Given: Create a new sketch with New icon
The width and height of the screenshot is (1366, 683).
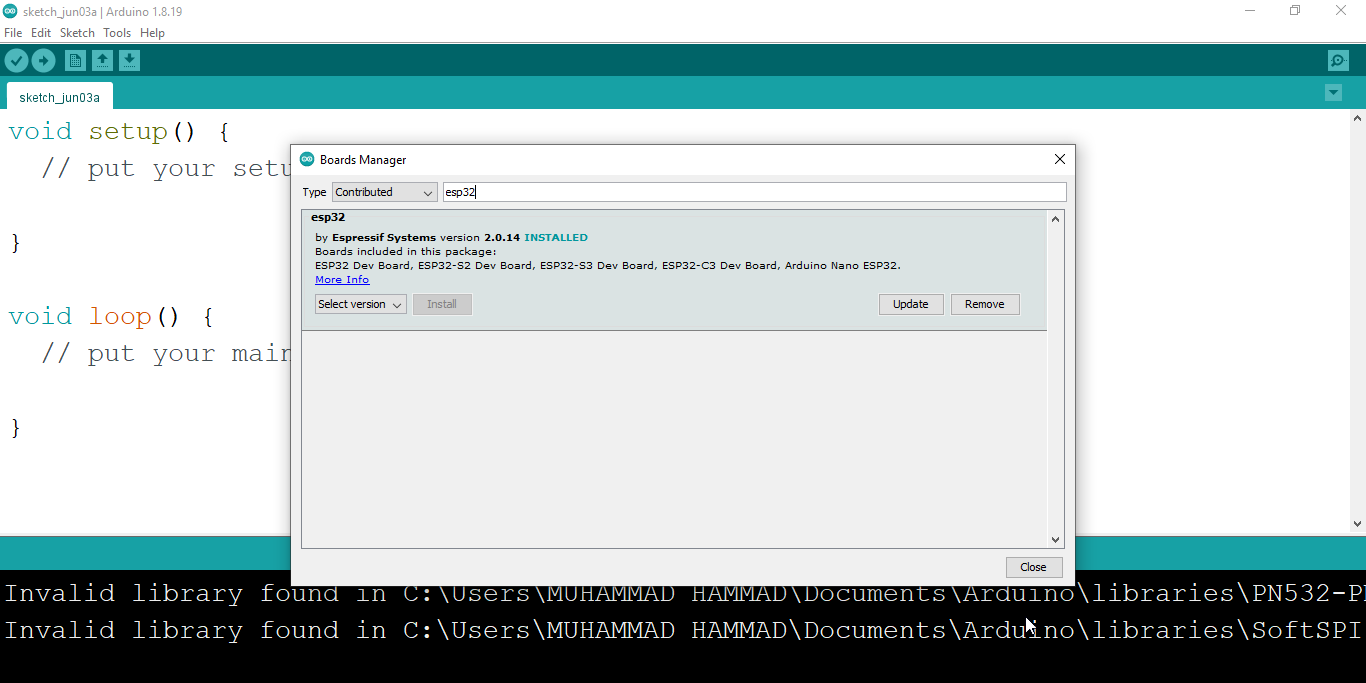Looking at the screenshot, I should pos(75,61).
